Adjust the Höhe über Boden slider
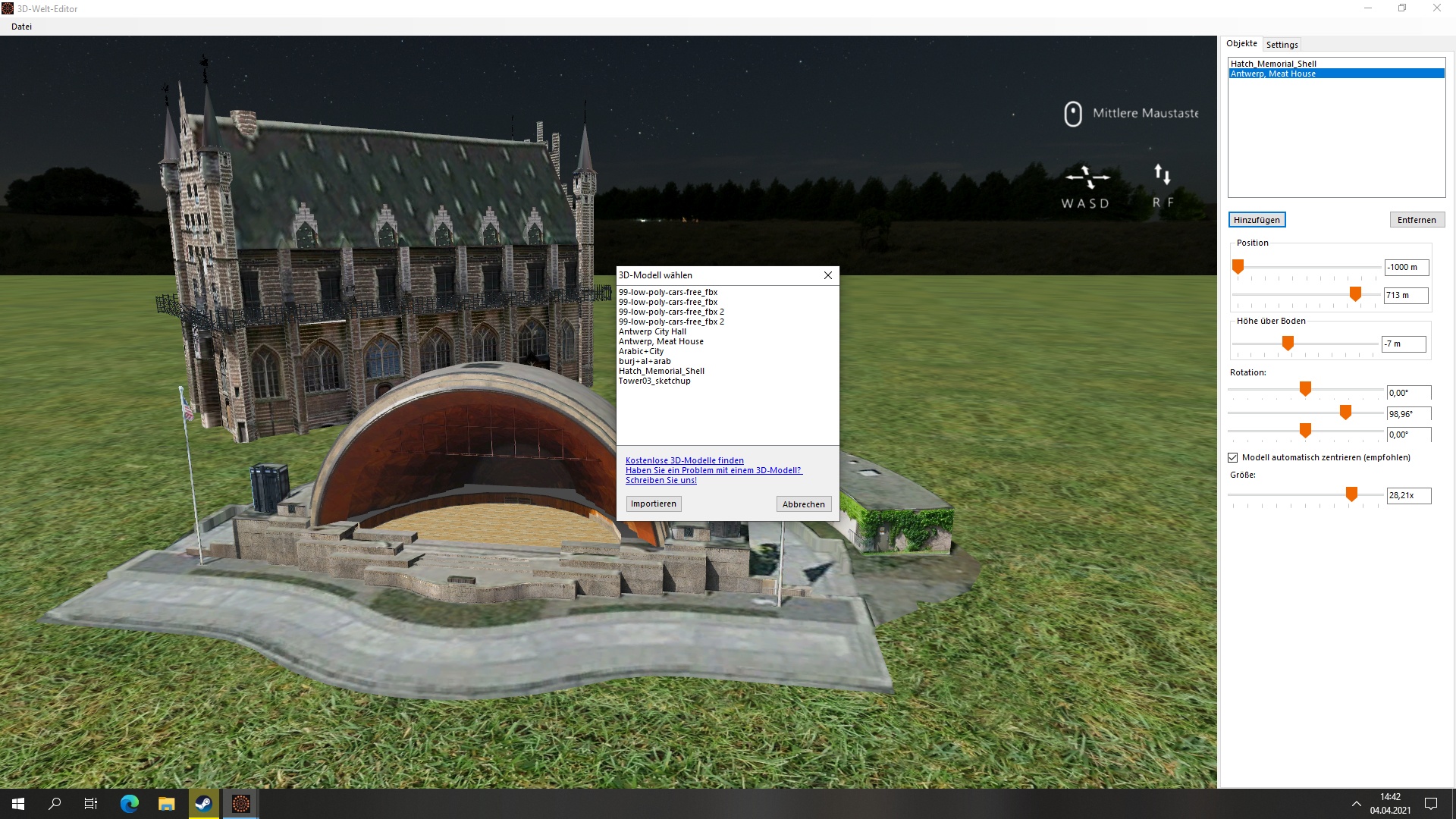1456x819 pixels. 1288,344
